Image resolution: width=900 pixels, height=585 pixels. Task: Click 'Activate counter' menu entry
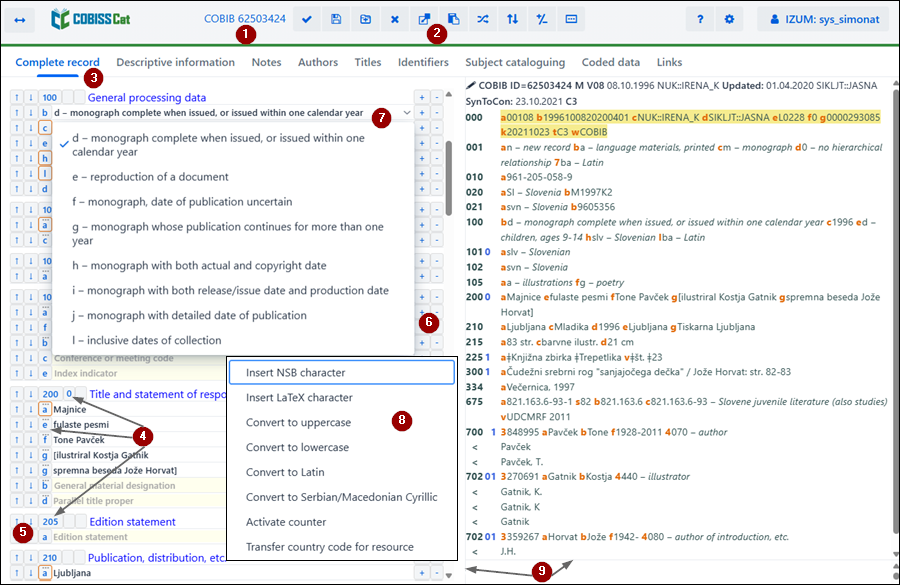pos(342,522)
